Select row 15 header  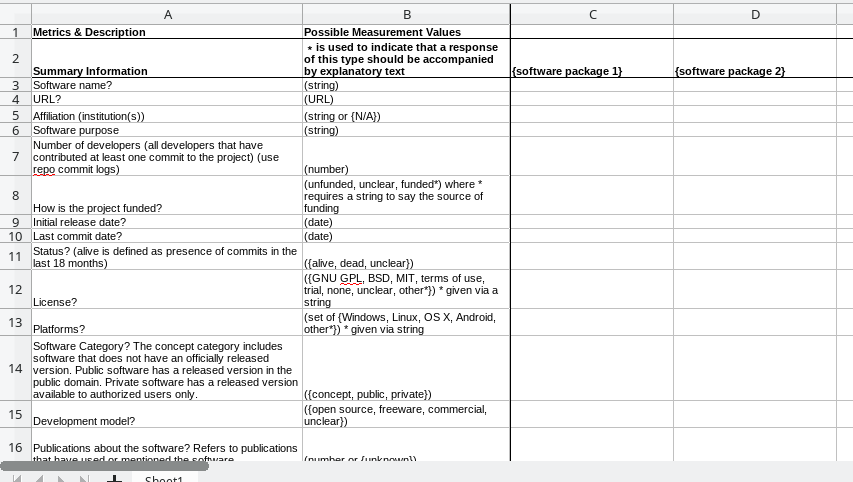pos(15,415)
